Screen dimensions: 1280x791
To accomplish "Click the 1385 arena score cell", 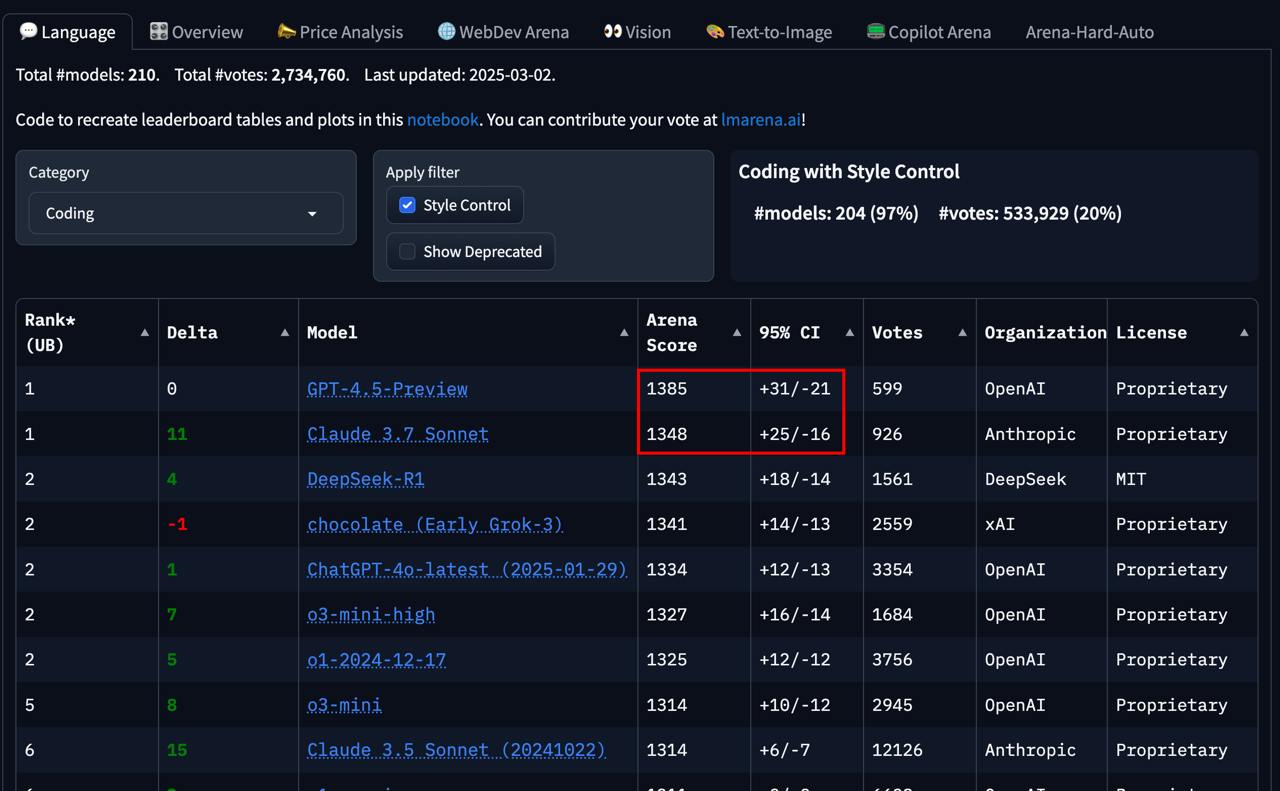I will tap(694, 389).
